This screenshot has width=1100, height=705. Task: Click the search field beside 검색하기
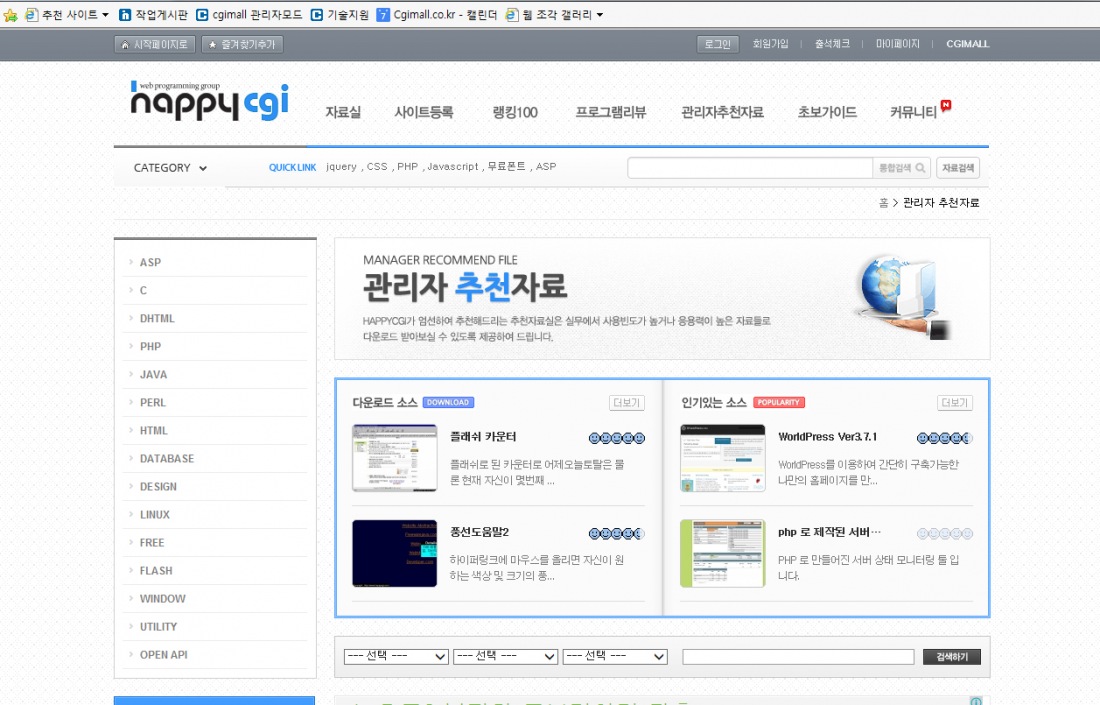tap(797, 657)
